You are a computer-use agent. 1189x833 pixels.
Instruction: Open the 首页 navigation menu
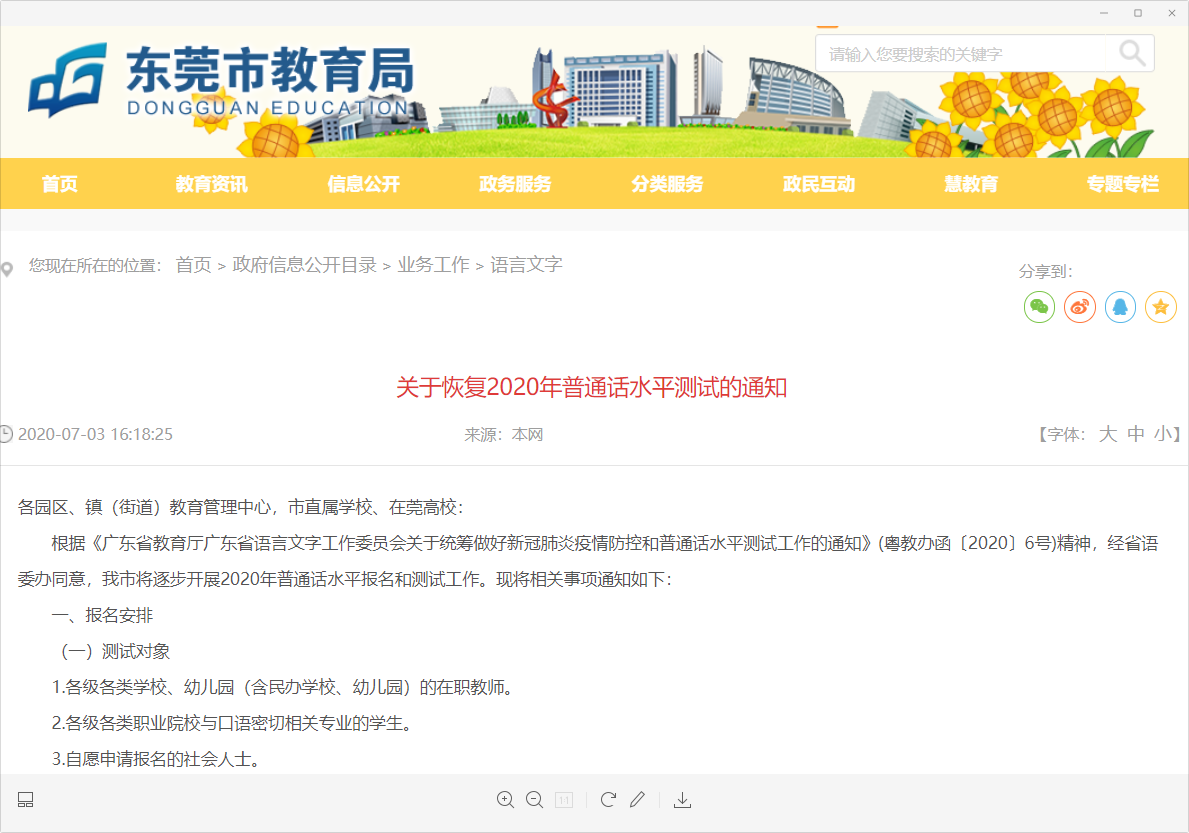click(60, 183)
